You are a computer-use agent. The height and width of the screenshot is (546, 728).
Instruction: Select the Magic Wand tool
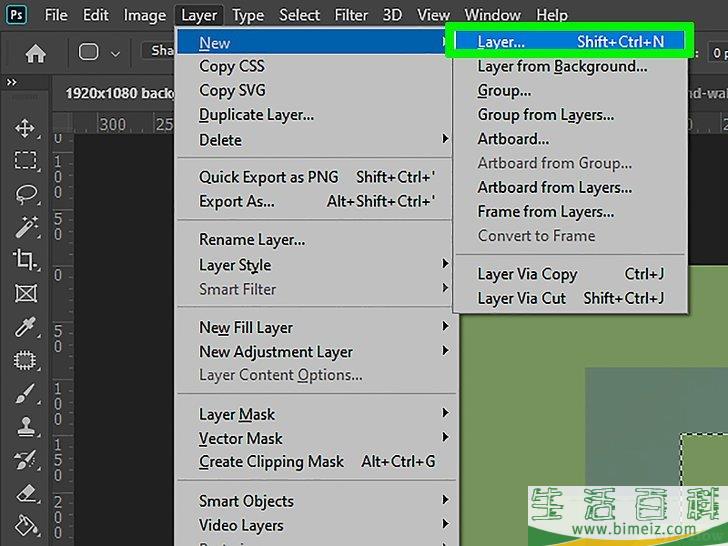click(x=26, y=227)
